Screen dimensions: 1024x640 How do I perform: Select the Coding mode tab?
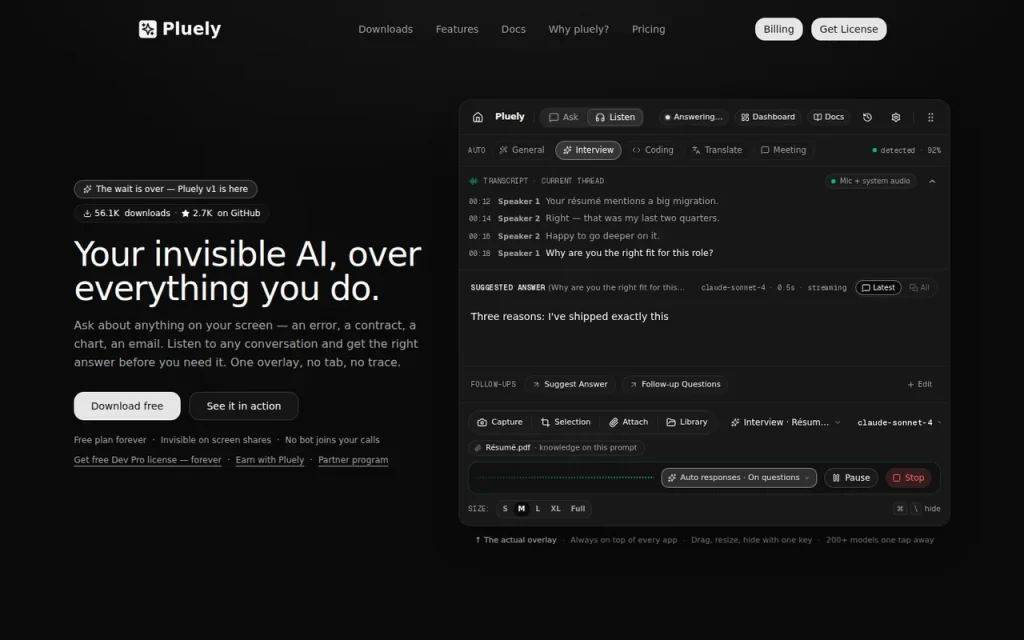(652, 150)
